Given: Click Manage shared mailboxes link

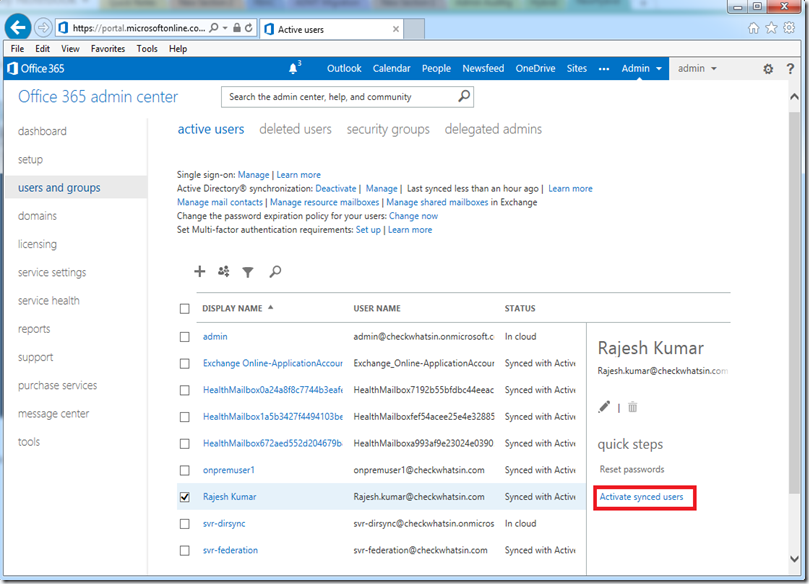Looking at the screenshot, I should (x=437, y=202).
